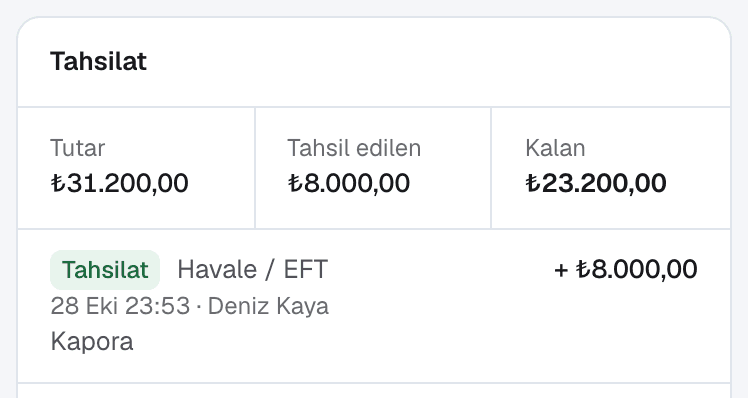Select the ₺31.200,00 total amount
Image resolution: width=748 pixels, height=398 pixels.
(119, 183)
